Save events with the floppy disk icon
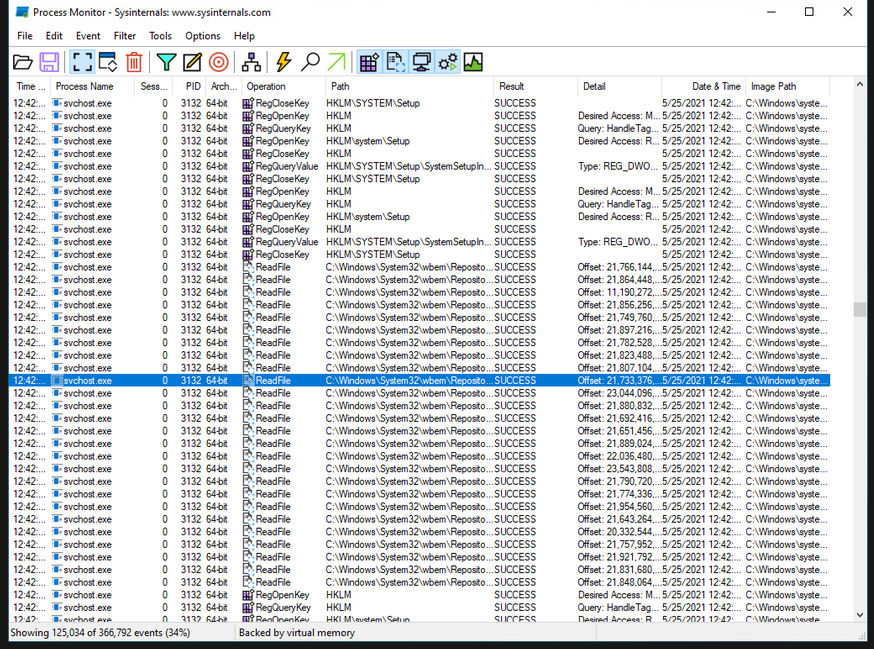874x649 pixels. pyautogui.click(x=49, y=62)
